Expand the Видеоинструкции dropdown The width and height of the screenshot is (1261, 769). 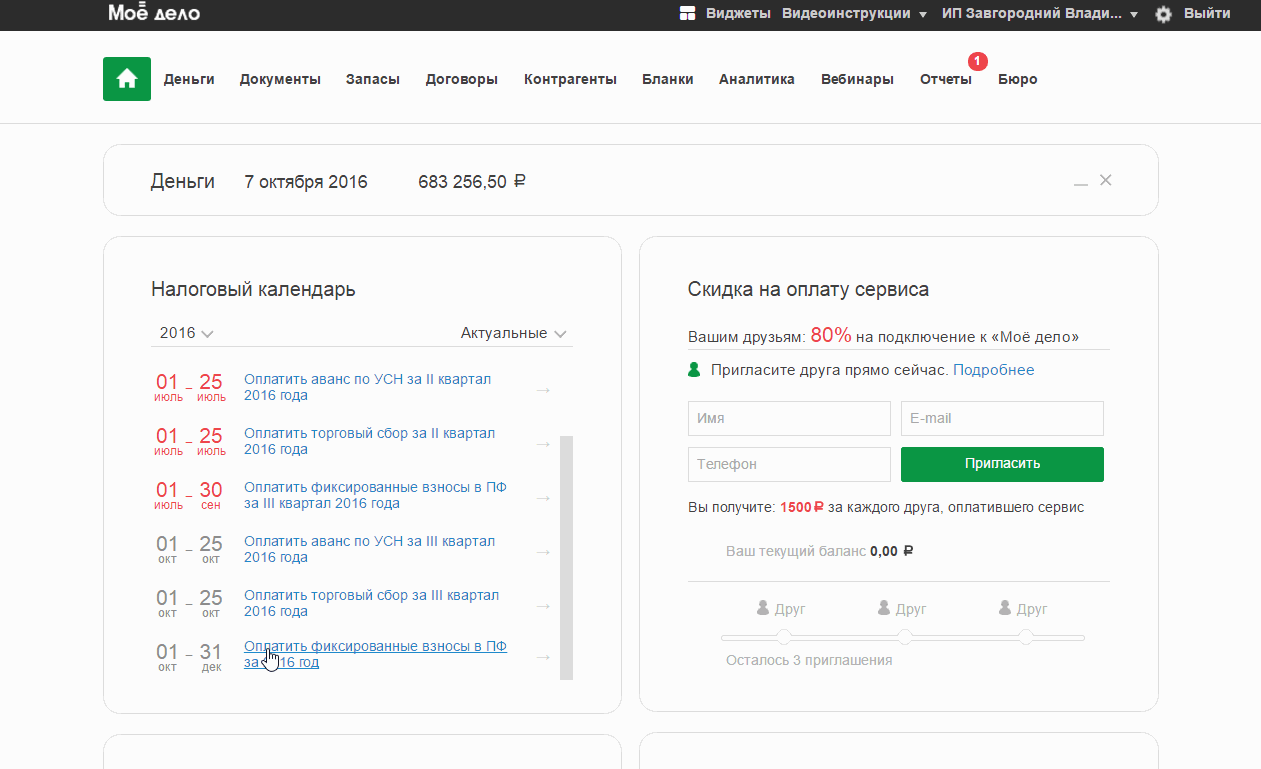(x=854, y=13)
